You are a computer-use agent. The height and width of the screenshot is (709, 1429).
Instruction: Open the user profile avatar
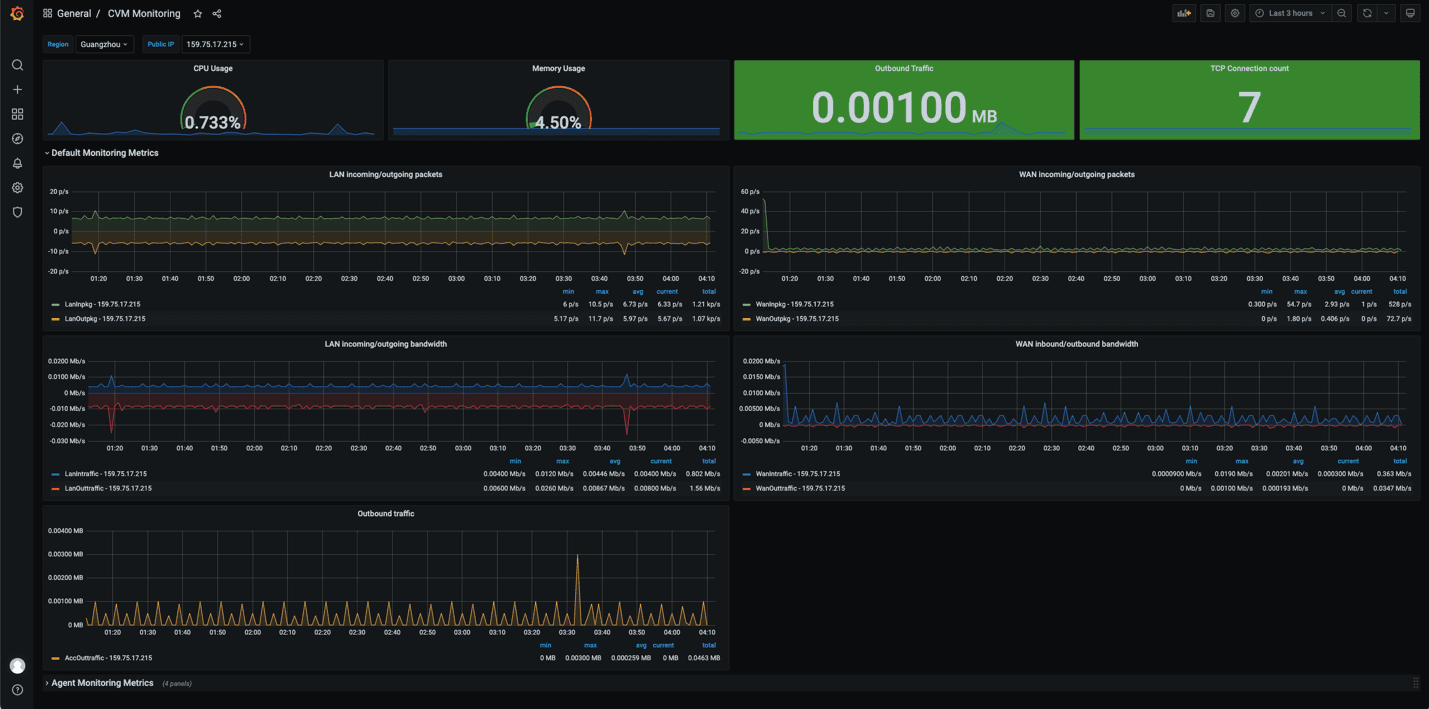tap(16, 665)
